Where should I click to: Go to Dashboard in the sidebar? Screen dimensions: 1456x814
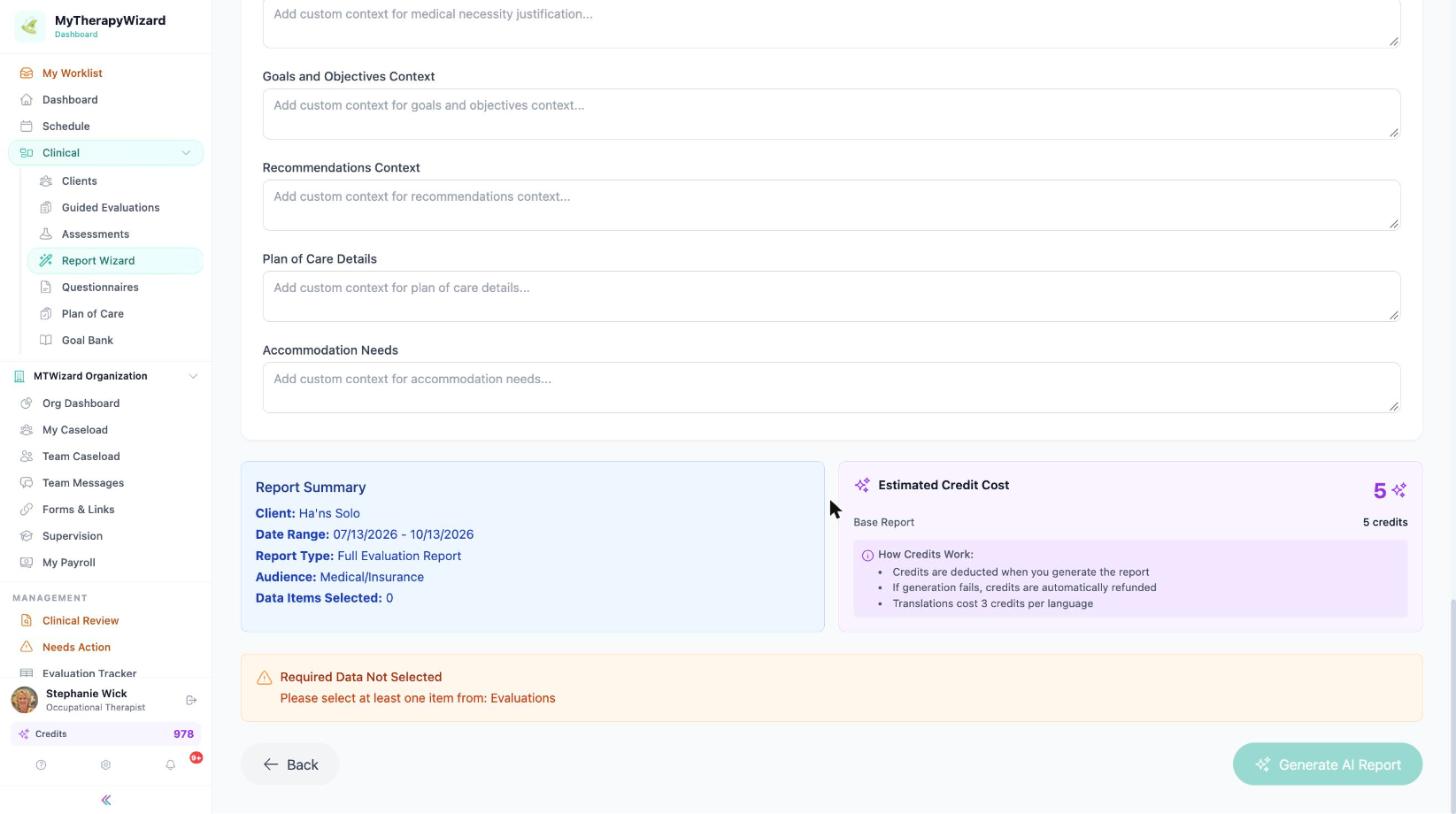(x=70, y=100)
